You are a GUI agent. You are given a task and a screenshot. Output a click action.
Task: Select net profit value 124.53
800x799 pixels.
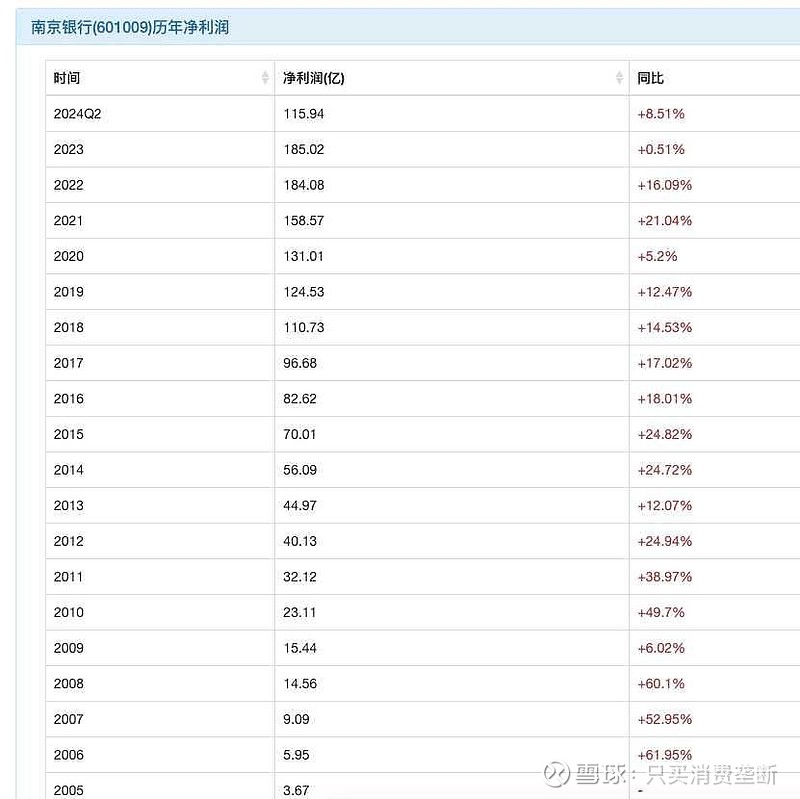tap(304, 292)
